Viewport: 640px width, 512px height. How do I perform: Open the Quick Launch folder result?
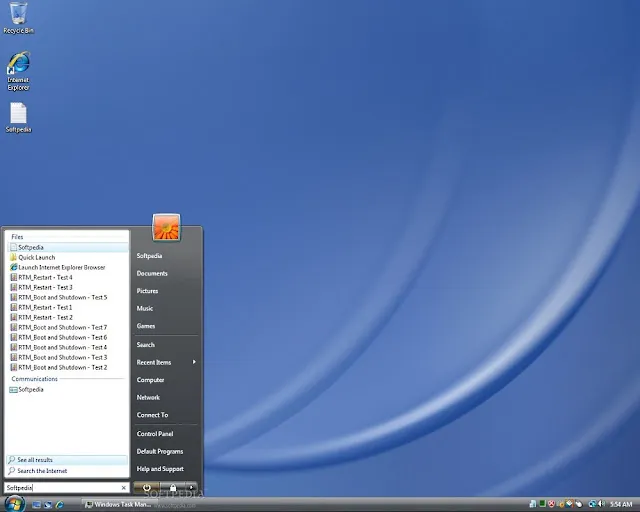tap(68, 257)
